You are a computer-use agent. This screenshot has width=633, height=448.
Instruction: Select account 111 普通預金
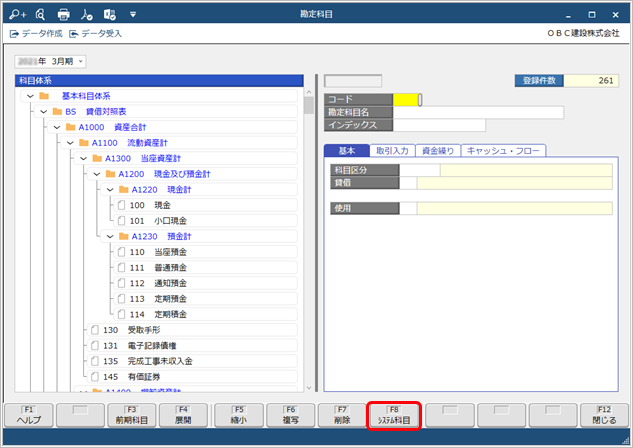(x=205, y=268)
